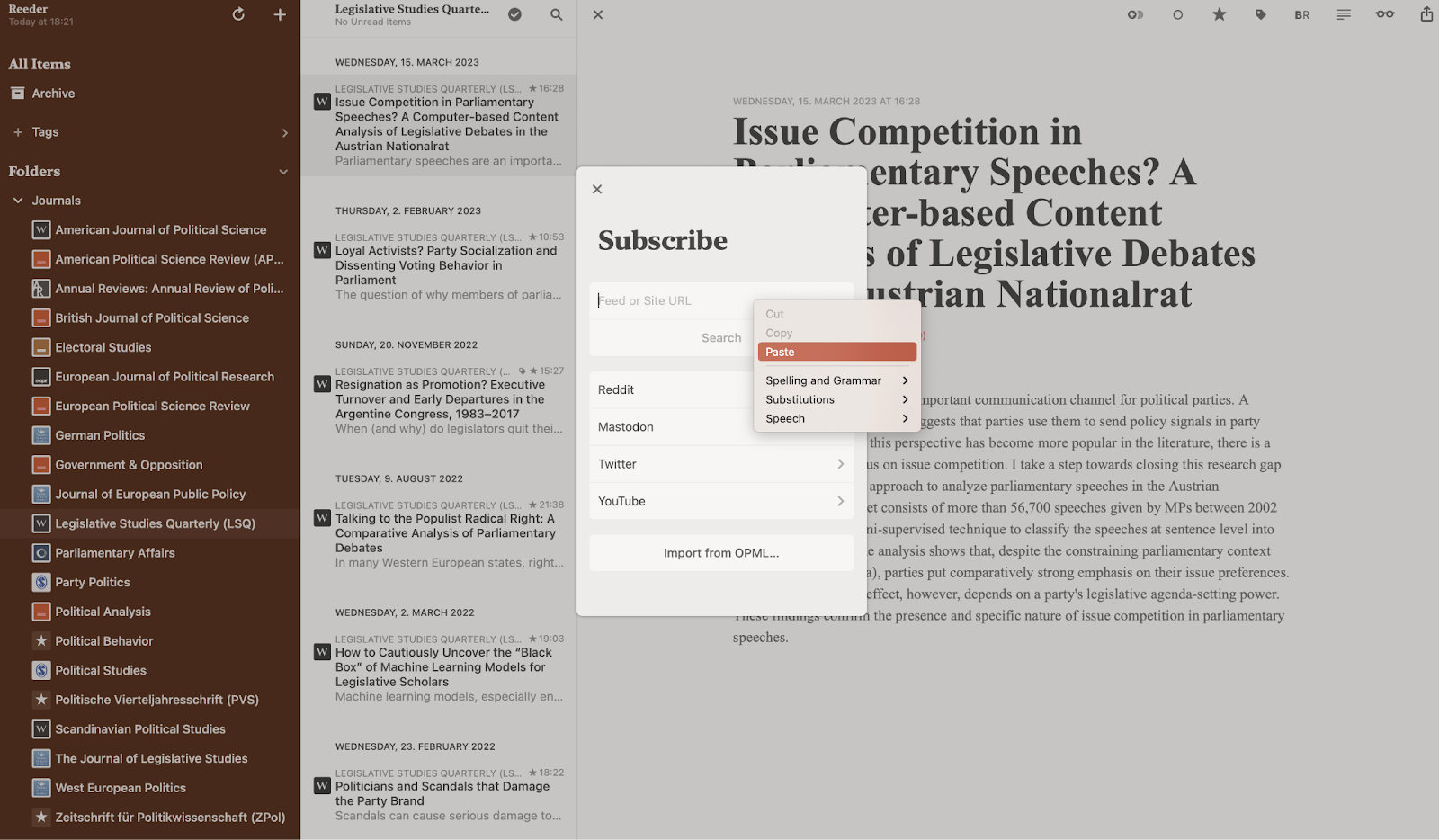This screenshot has width=1439, height=840.
Task: Click the Search button in Subscribe dialog
Action: [x=721, y=338]
